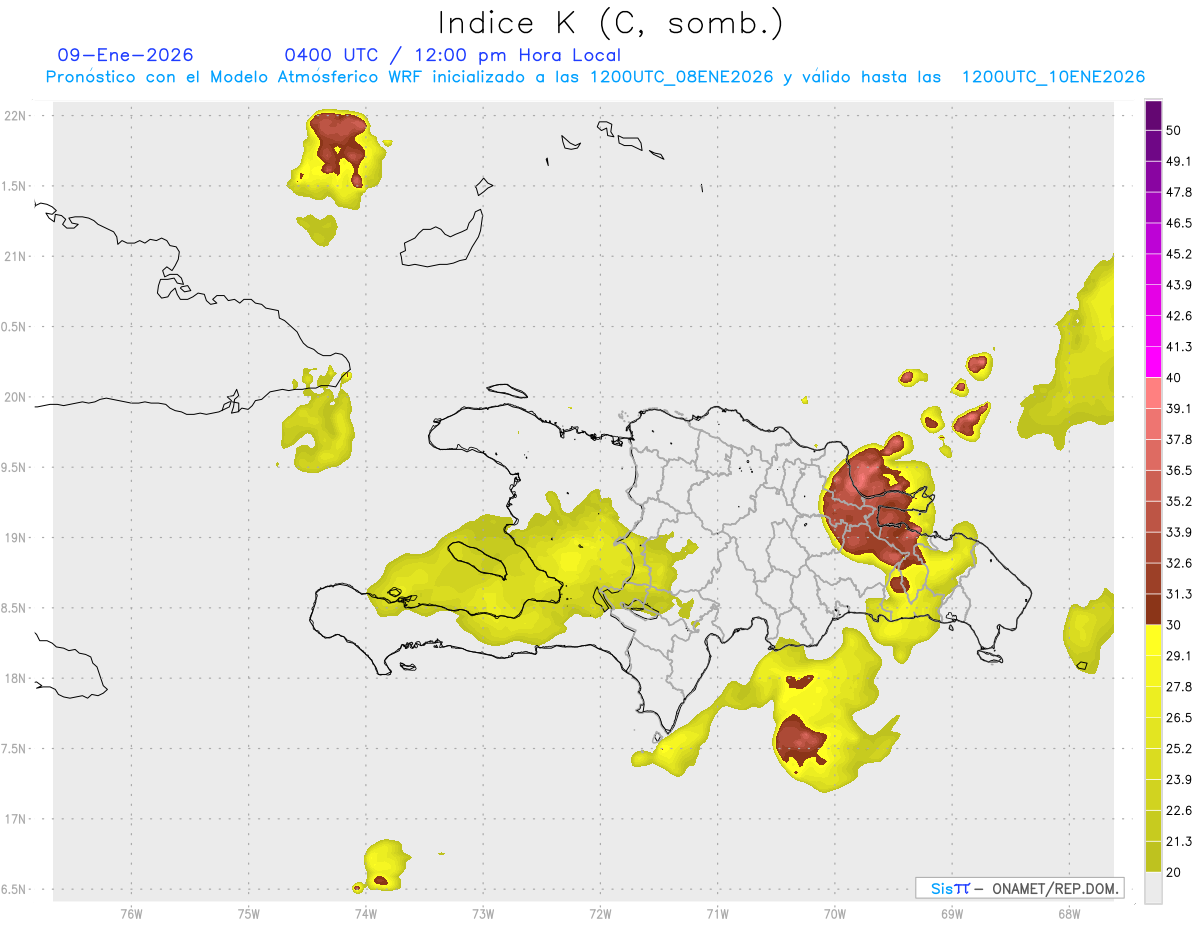This screenshot has height=927, width=1200.
Task: Click the color bar value '42.6'
Action: click(x=1179, y=316)
